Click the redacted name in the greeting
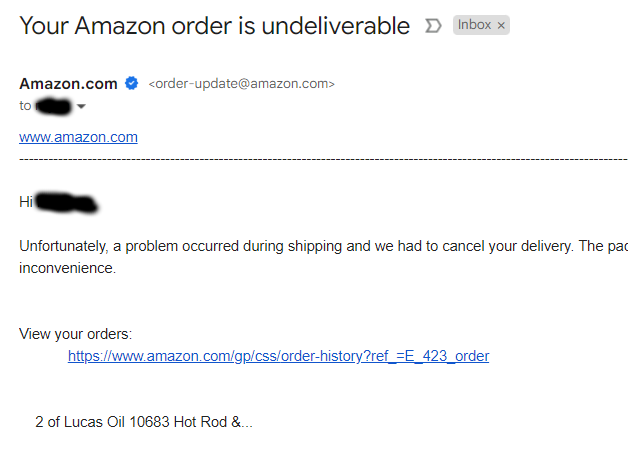 pyautogui.click(x=66, y=203)
